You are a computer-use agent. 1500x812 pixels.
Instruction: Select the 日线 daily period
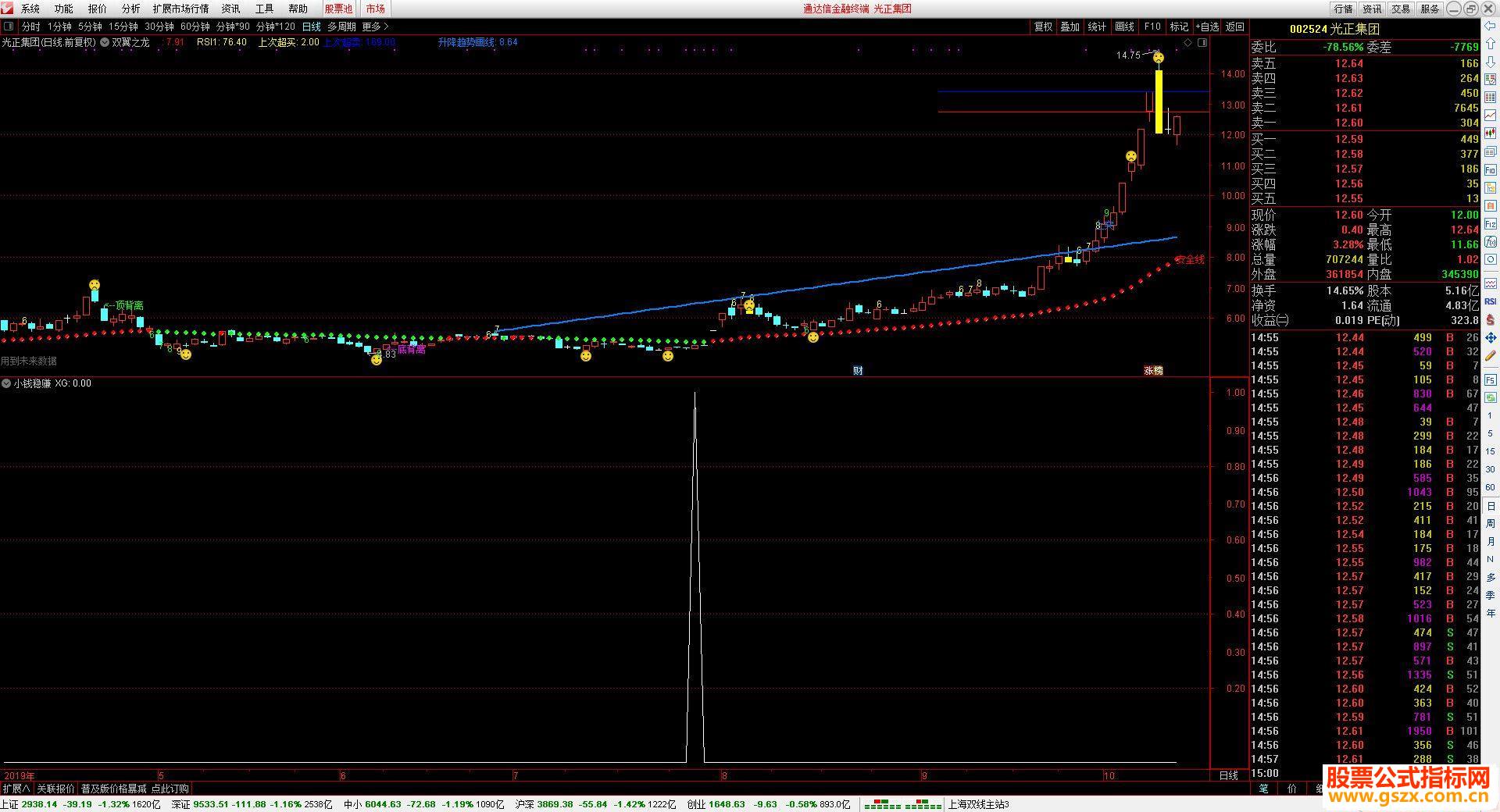point(311,27)
